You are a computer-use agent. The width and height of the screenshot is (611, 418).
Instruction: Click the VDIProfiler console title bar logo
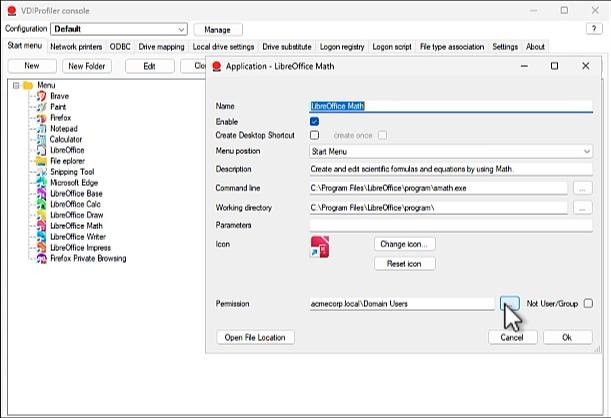coord(12,11)
